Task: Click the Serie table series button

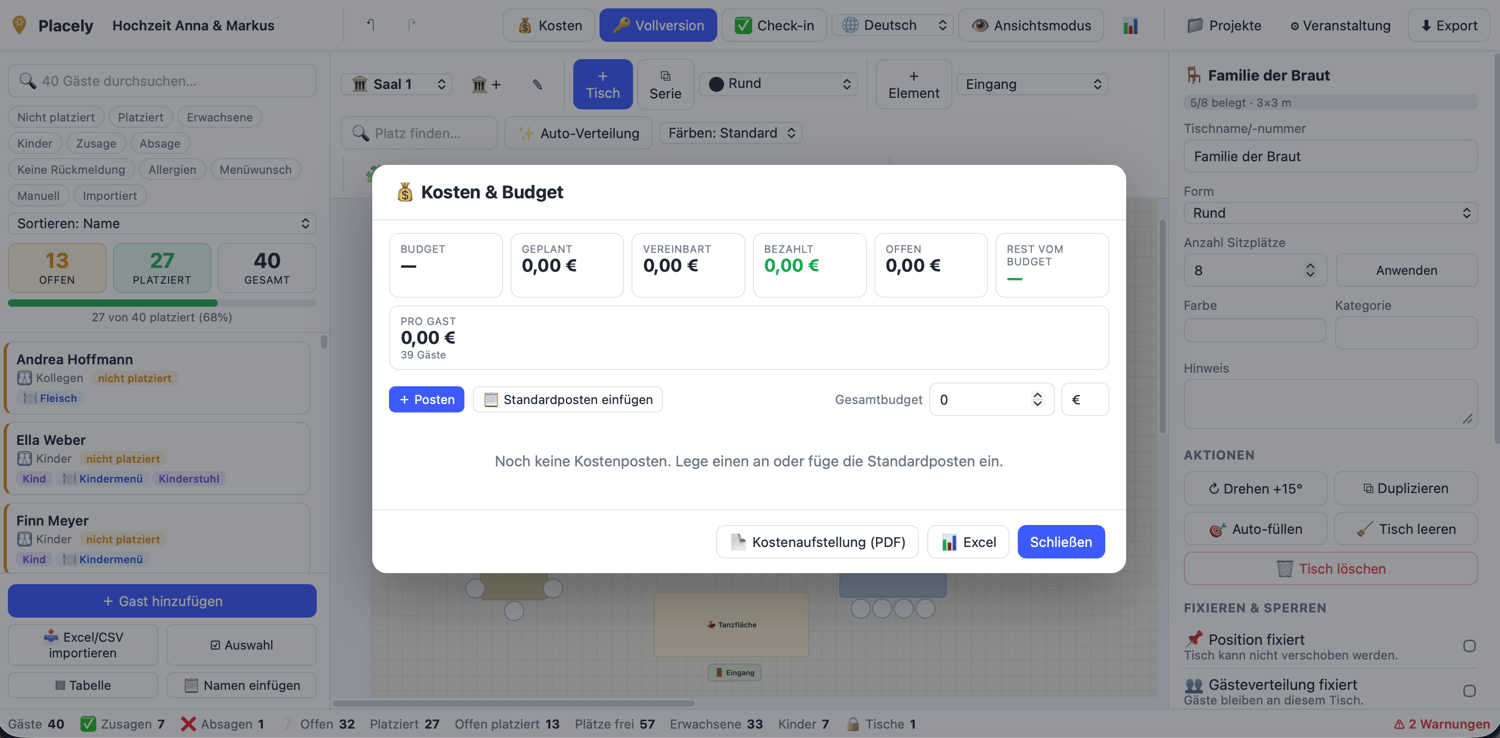Action: pyautogui.click(x=665, y=84)
